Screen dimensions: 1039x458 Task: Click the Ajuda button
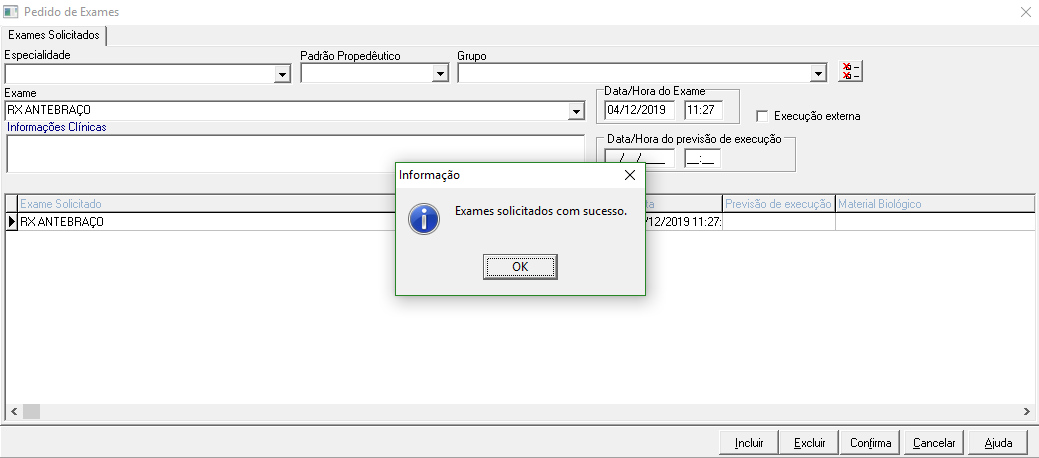(998, 443)
